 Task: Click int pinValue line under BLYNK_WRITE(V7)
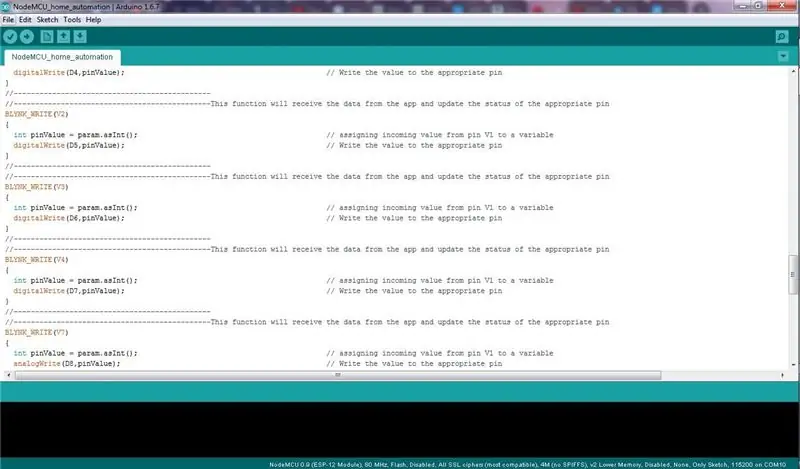pyautogui.click(x=76, y=353)
